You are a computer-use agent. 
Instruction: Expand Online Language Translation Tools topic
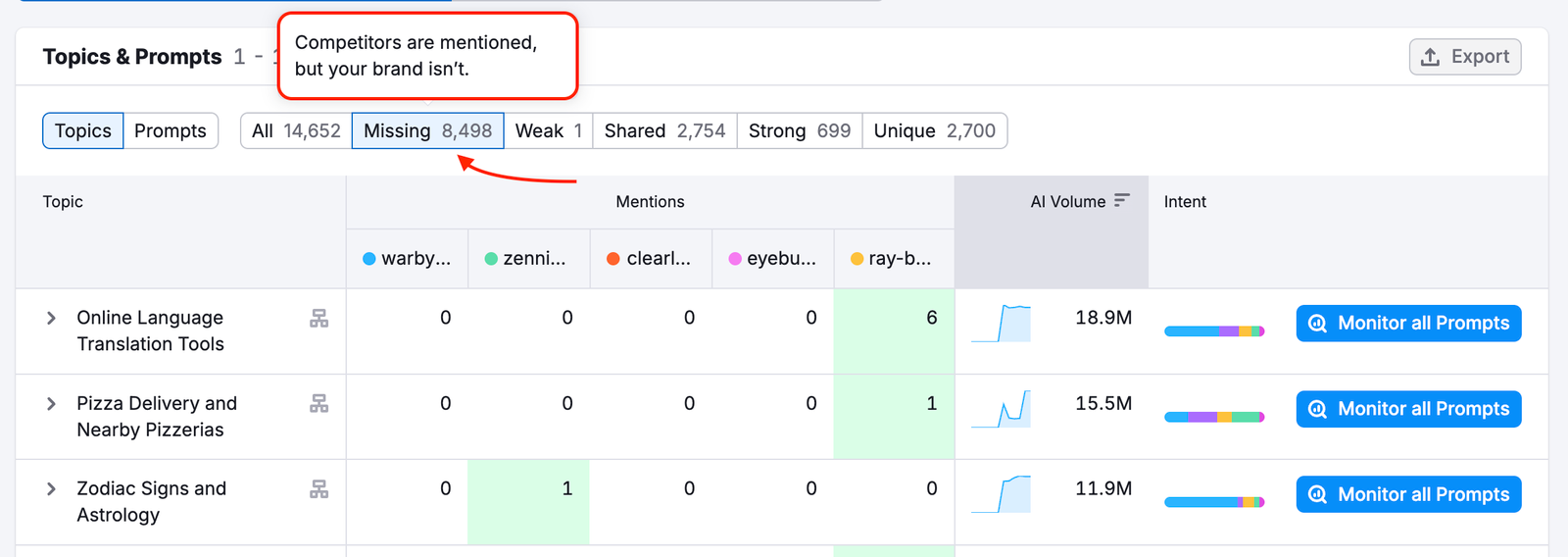click(51, 319)
